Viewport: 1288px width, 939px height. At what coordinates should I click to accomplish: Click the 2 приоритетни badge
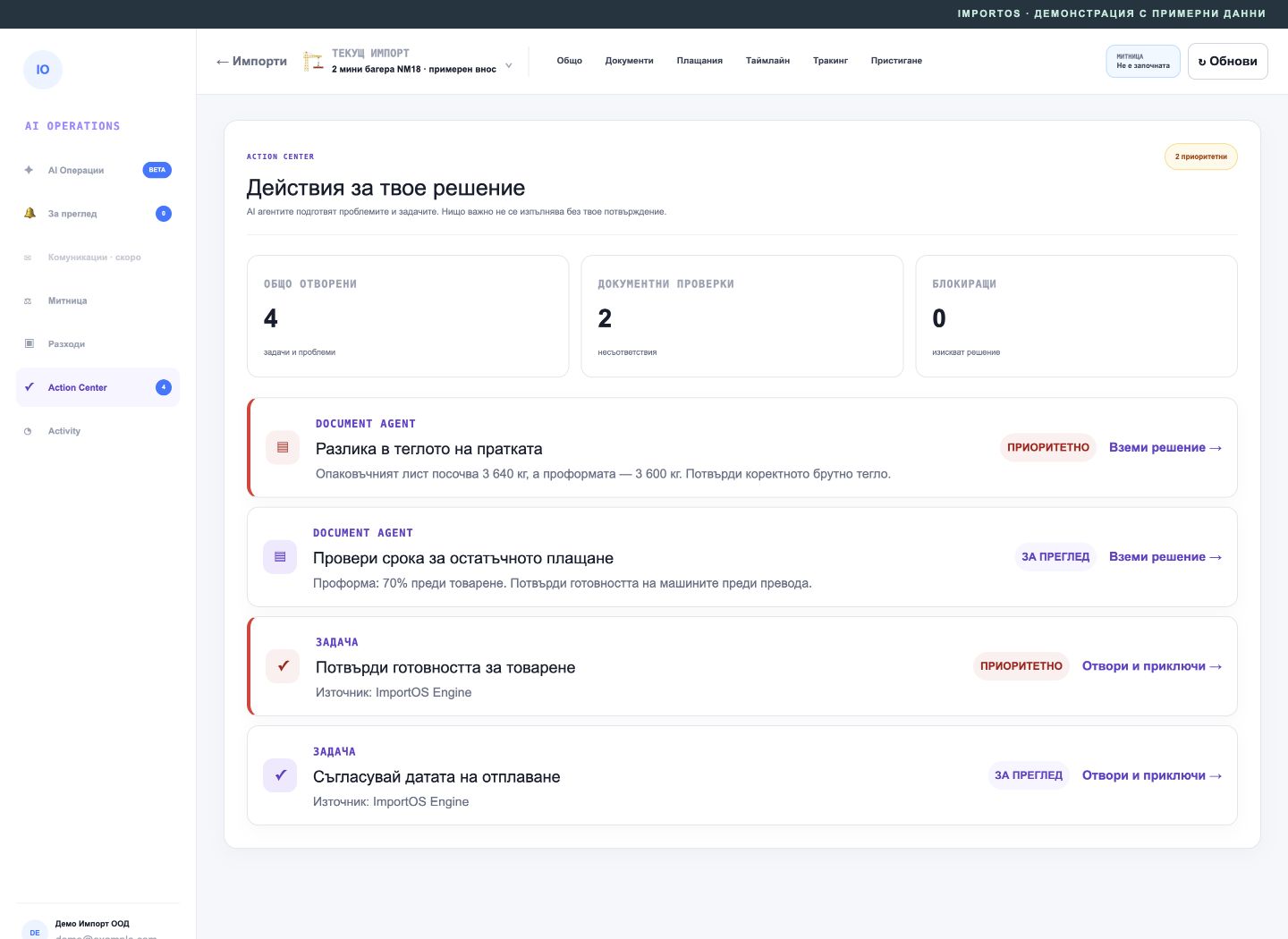[1201, 156]
